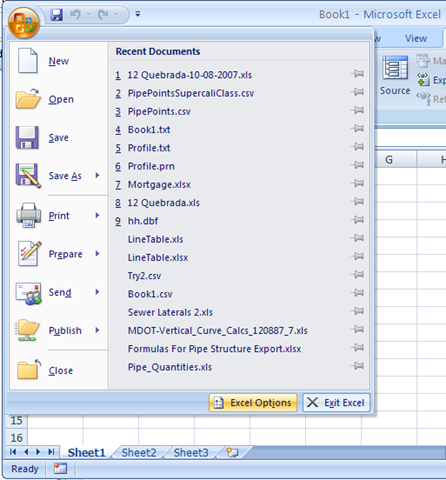Jump to first sheet with navigation arrow
The image size is (446, 480).
[x=13, y=452]
